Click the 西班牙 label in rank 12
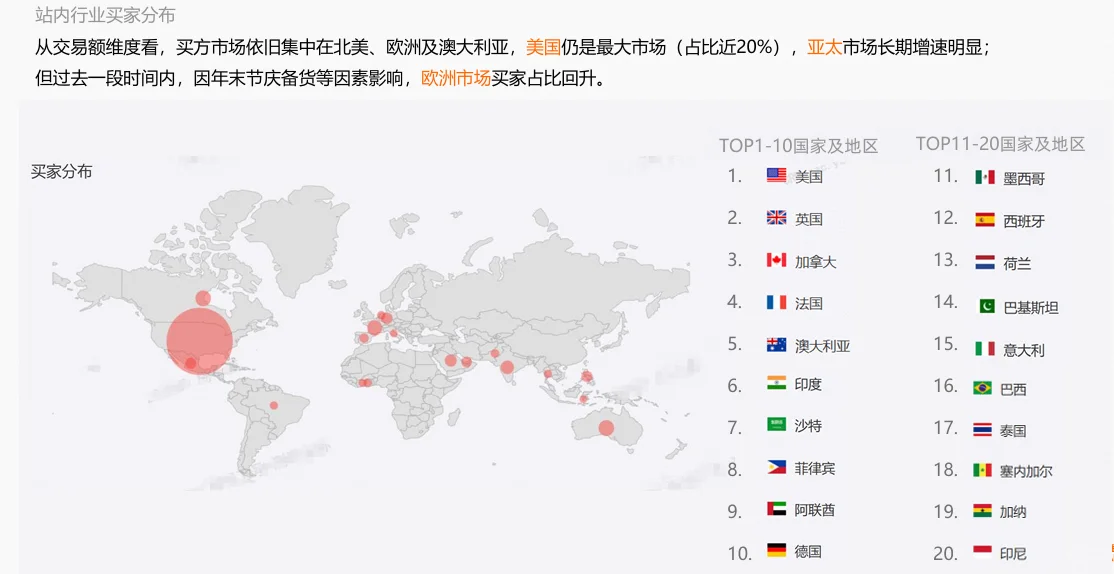Viewport: 1114px width, 574px height. point(1024,222)
